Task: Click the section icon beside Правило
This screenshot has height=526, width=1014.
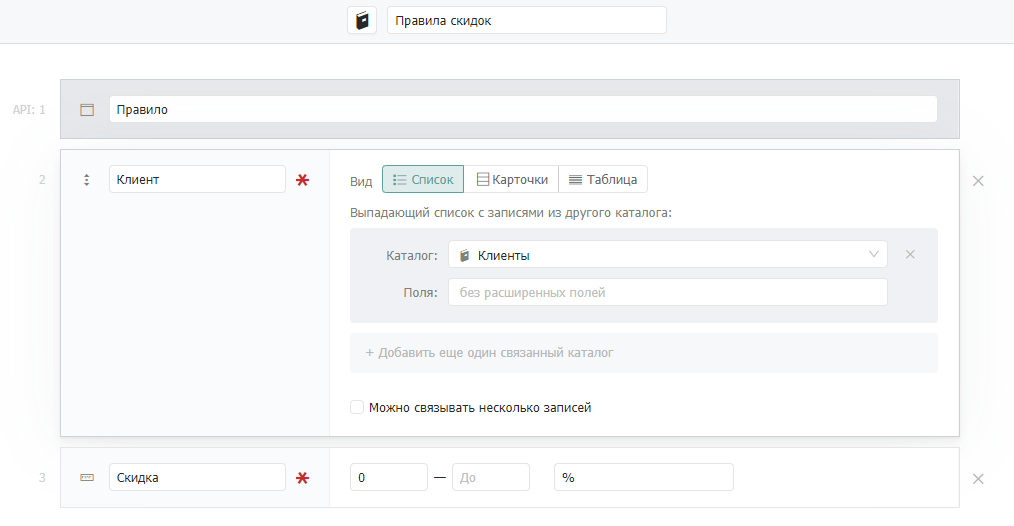Action: (x=87, y=109)
